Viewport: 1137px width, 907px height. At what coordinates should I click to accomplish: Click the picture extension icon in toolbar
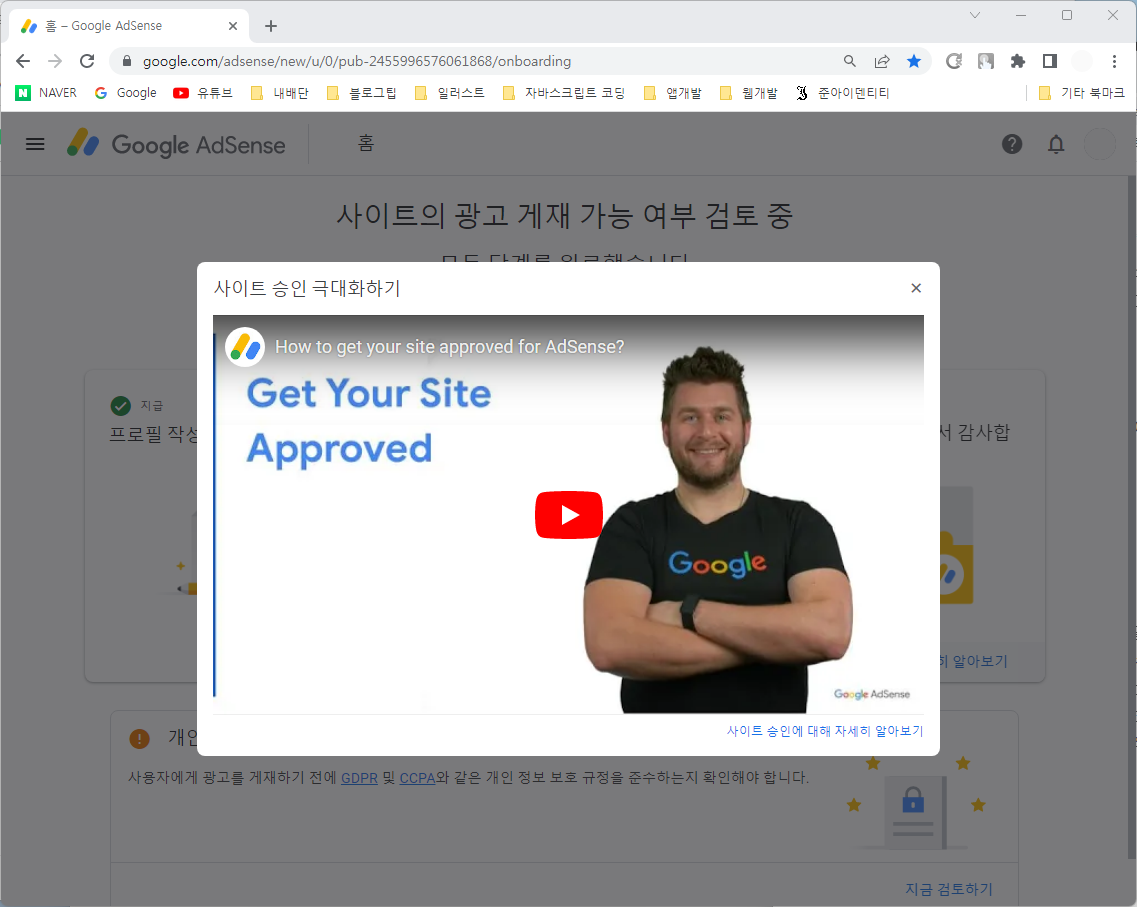(x=985, y=61)
